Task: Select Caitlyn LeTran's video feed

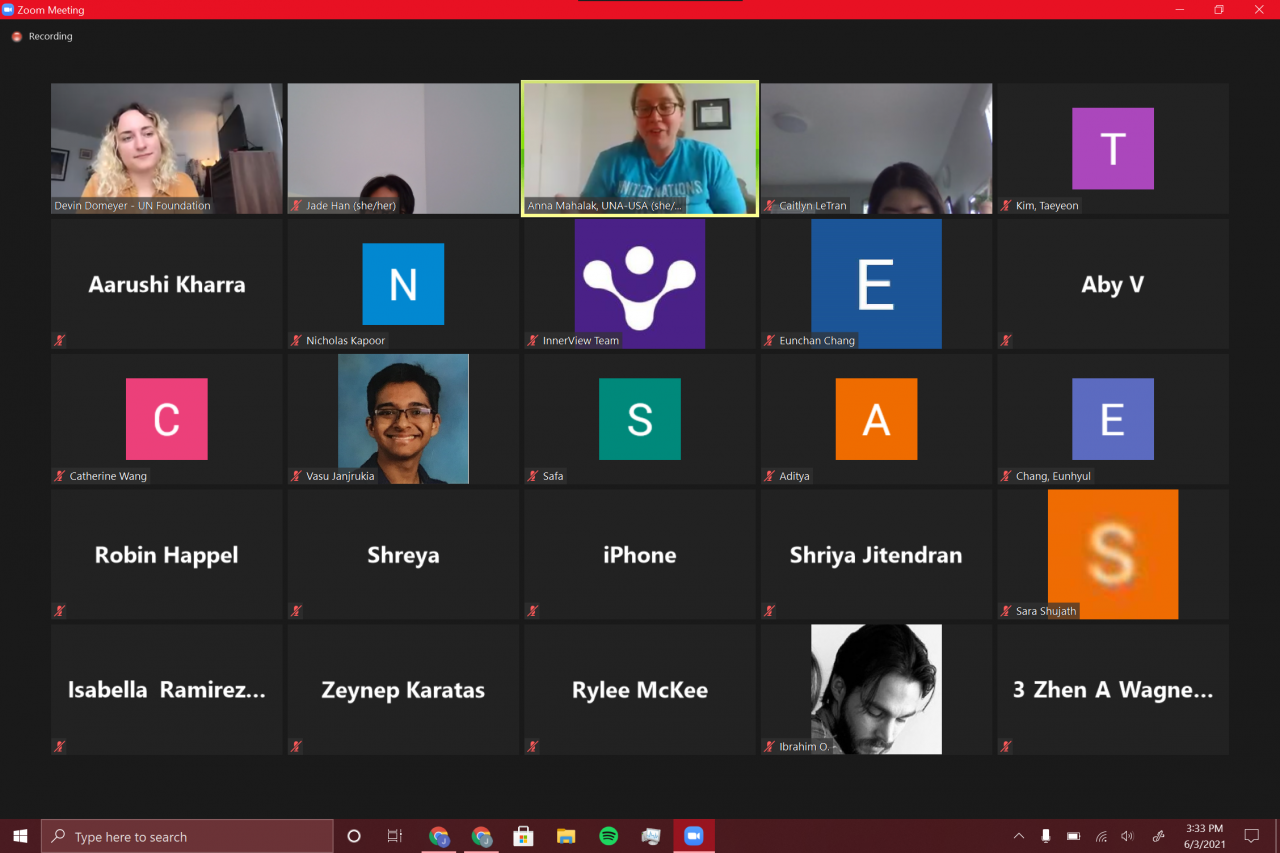Action: point(877,148)
